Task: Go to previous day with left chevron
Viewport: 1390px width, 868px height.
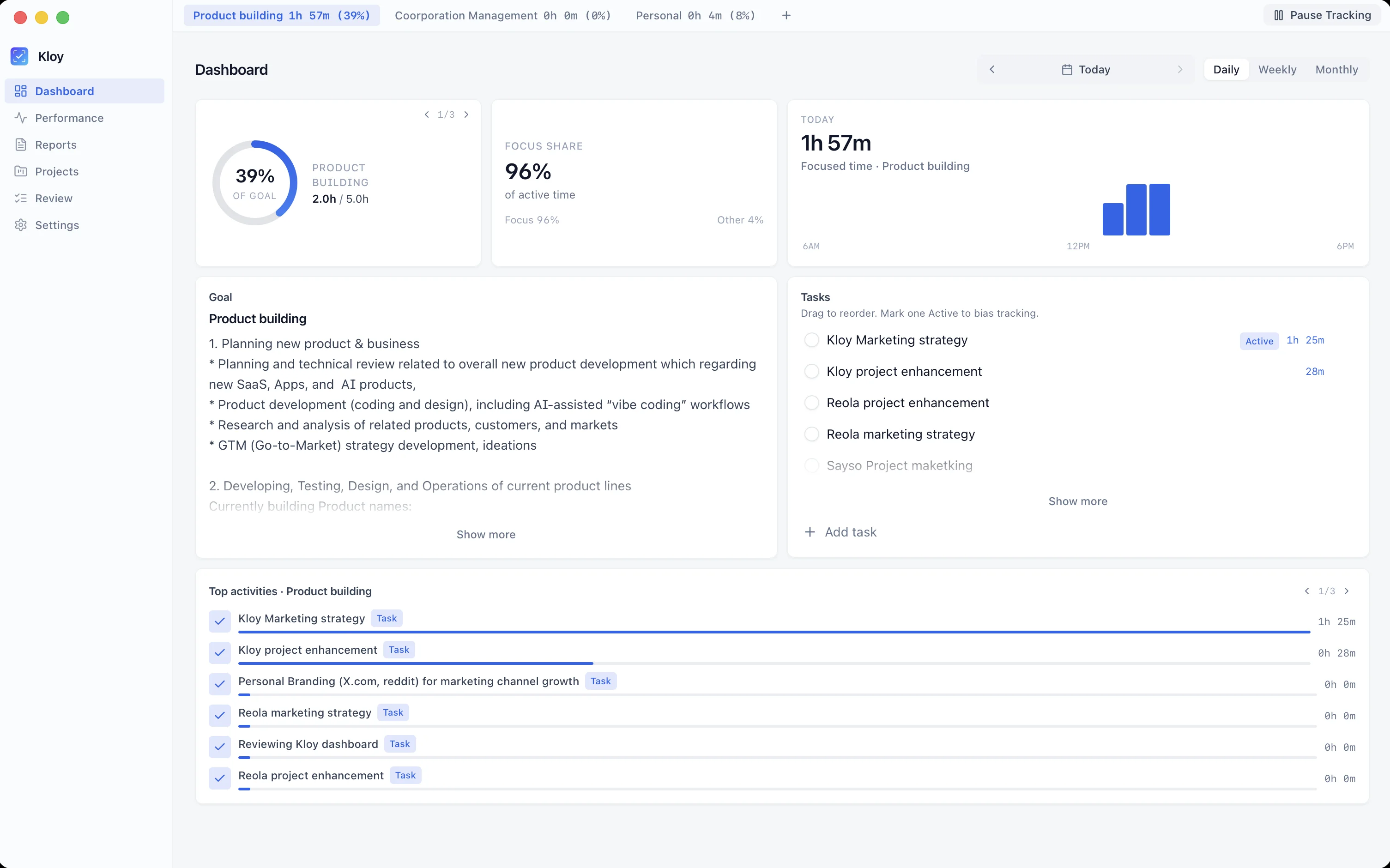Action: (992, 69)
